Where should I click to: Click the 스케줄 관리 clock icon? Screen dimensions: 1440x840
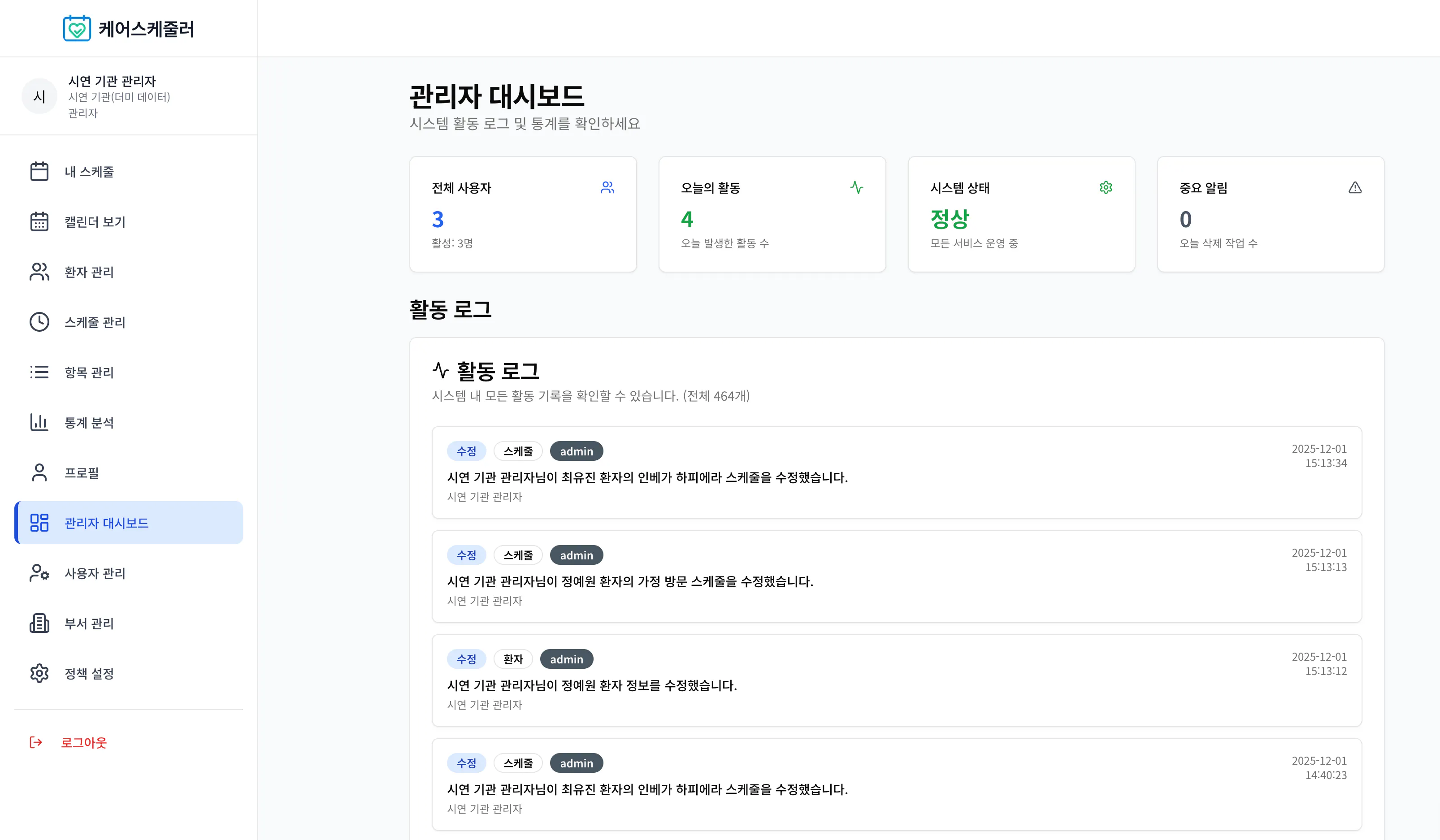click(39, 322)
